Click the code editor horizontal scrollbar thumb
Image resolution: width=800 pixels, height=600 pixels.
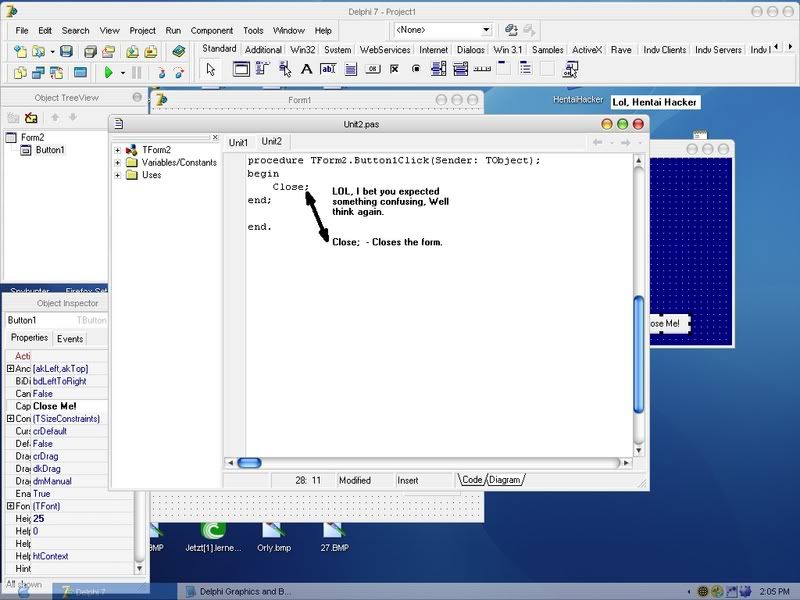249,463
